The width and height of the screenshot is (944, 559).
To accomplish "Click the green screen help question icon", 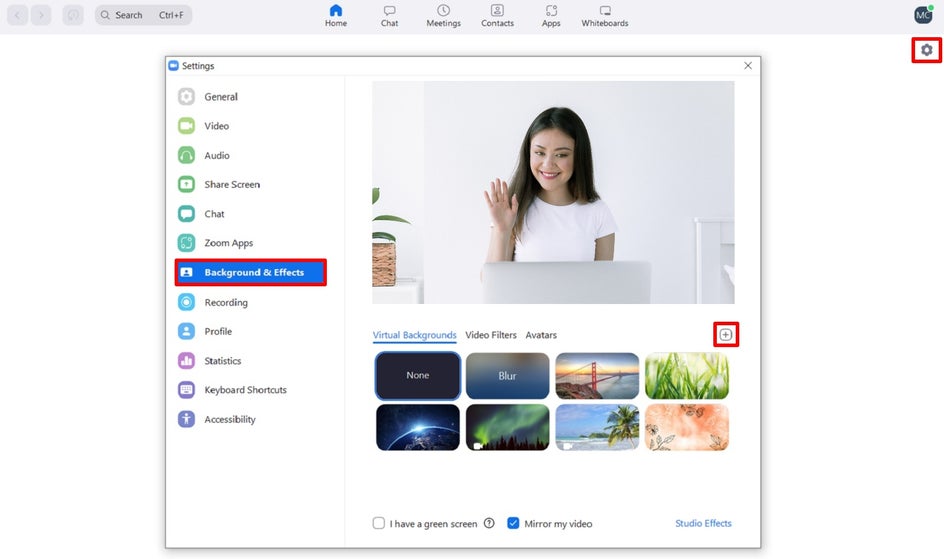I will coord(489,523).
